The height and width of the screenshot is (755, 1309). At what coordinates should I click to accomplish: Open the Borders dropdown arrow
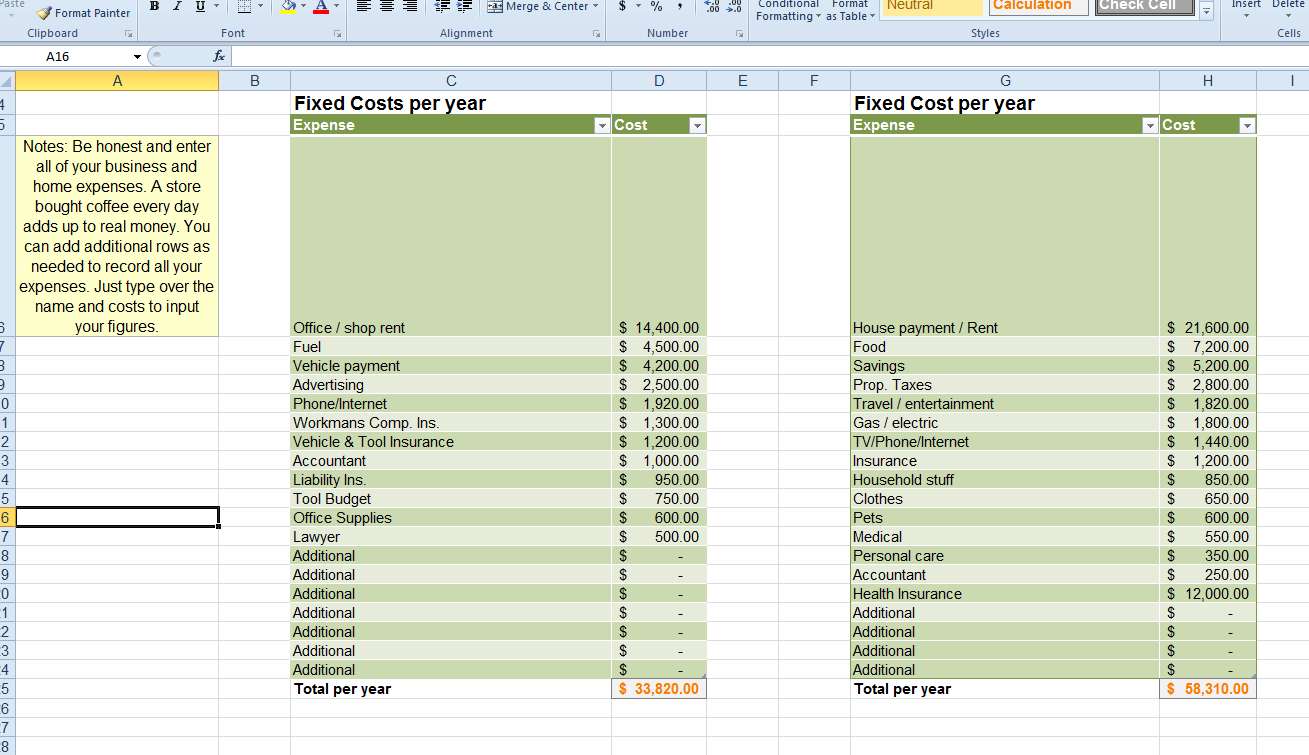pyautogui.click(x=261, y=6)
